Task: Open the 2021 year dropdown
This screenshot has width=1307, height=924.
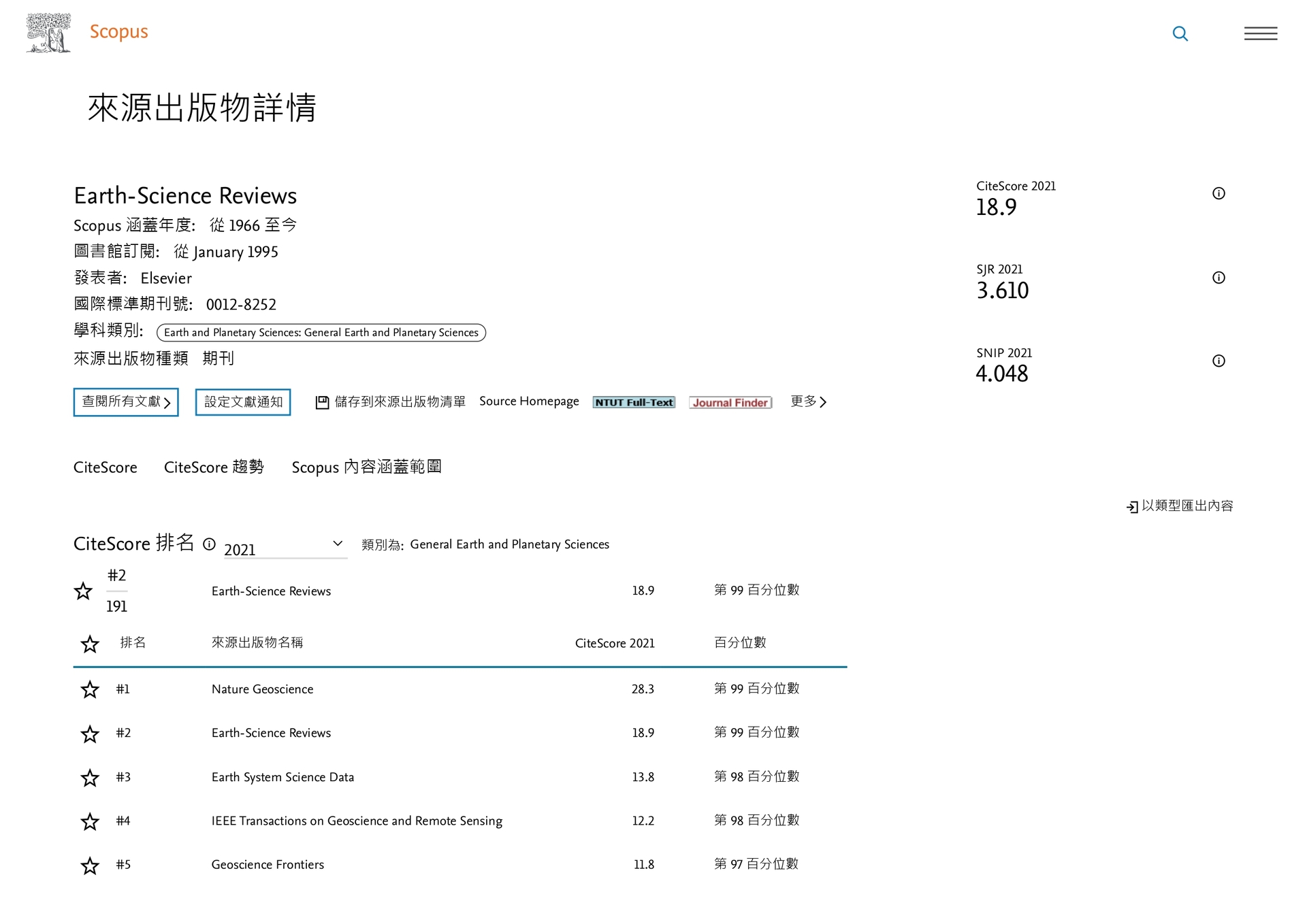Action: click(285, 547)
